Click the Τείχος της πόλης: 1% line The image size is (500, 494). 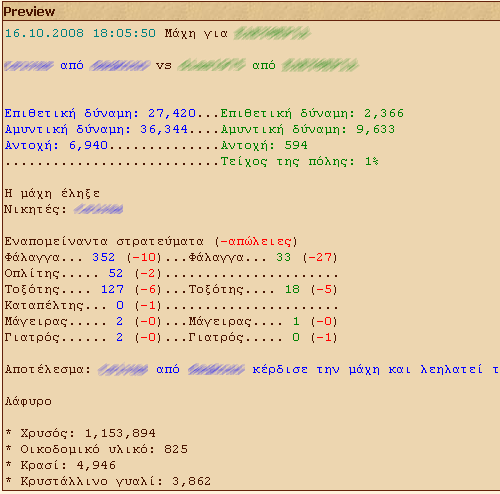[299, 162]
